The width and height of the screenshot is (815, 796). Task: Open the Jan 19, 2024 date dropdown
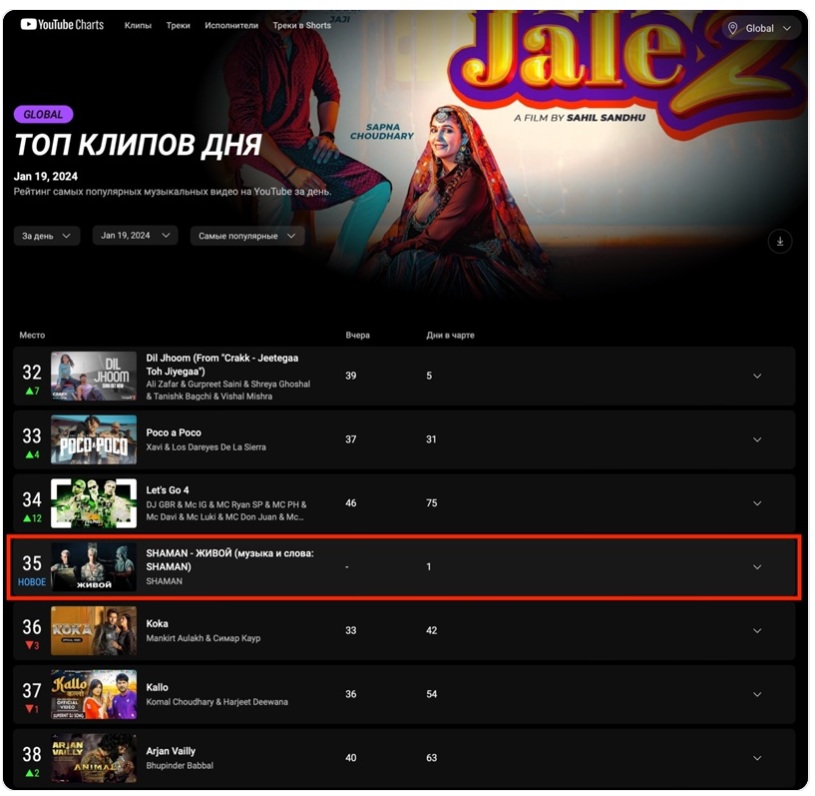pyautogui.click(x=135, y=236)
